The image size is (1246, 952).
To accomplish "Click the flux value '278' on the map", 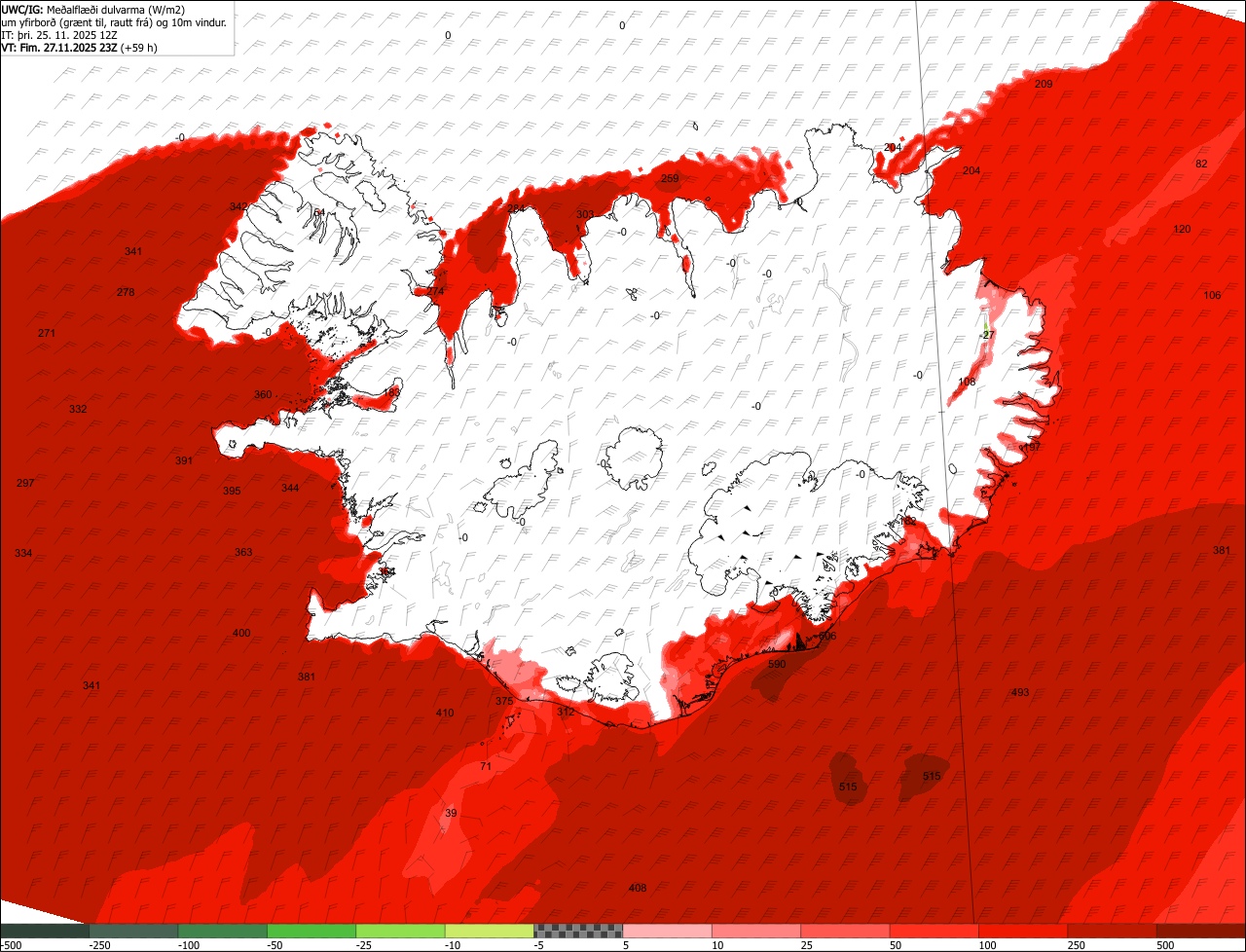I will [x=126, y=292].
